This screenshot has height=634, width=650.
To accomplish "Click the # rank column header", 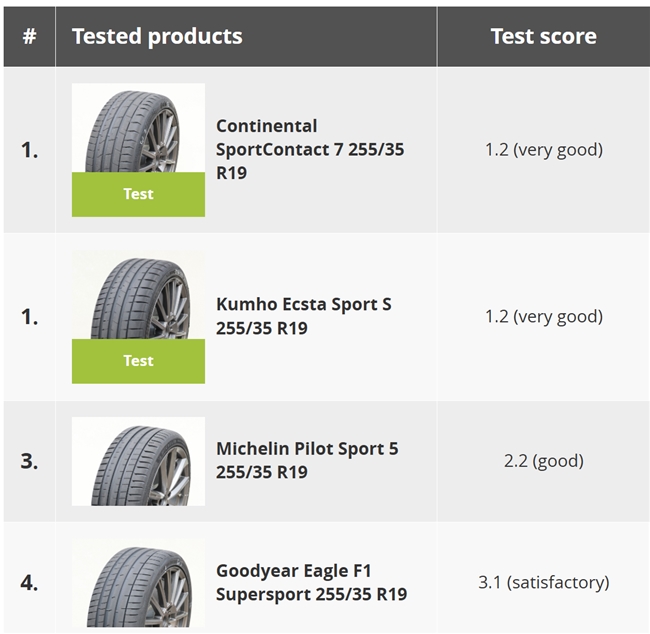I will [29, 37].
